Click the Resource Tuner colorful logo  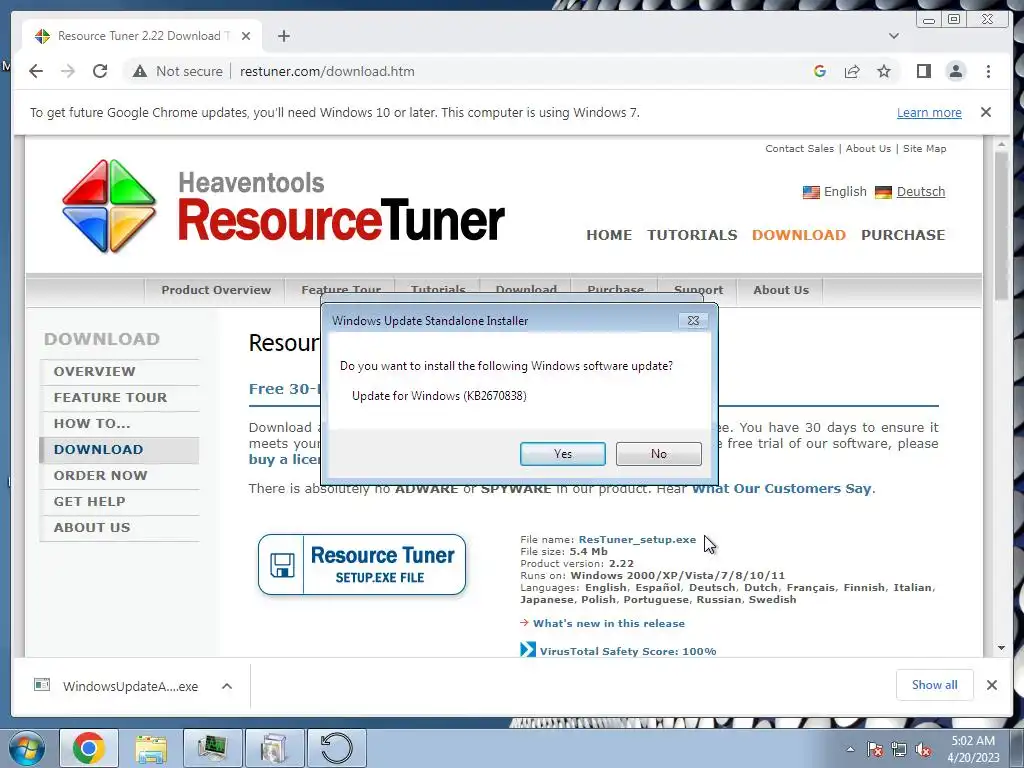pos(109,206)
